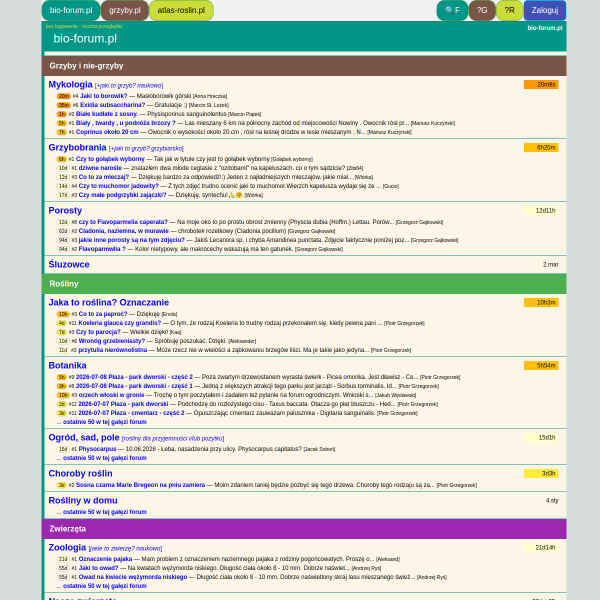The width and height of the screenshot is (600, 600).
Task: Click the 5h54m time badge for Botanika
Action: (x=541, y=365)
